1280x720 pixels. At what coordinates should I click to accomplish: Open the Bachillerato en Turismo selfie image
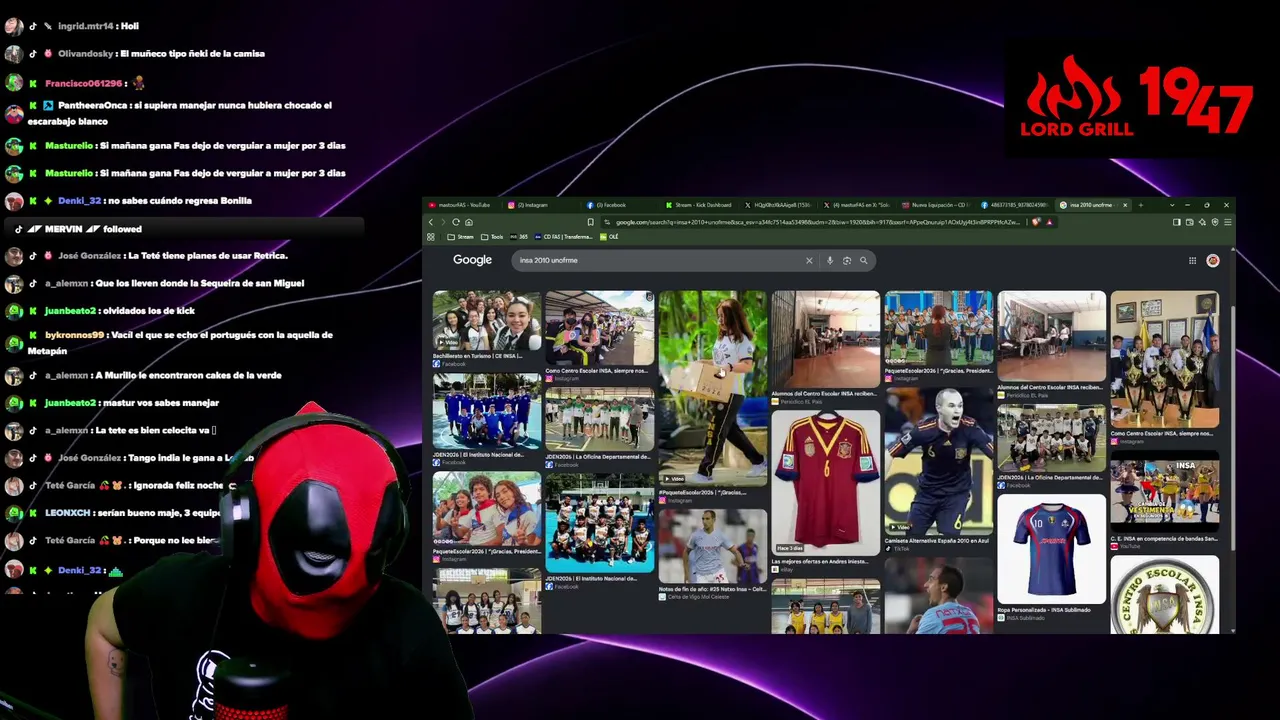pyautogui.click(x=487, y=320)
